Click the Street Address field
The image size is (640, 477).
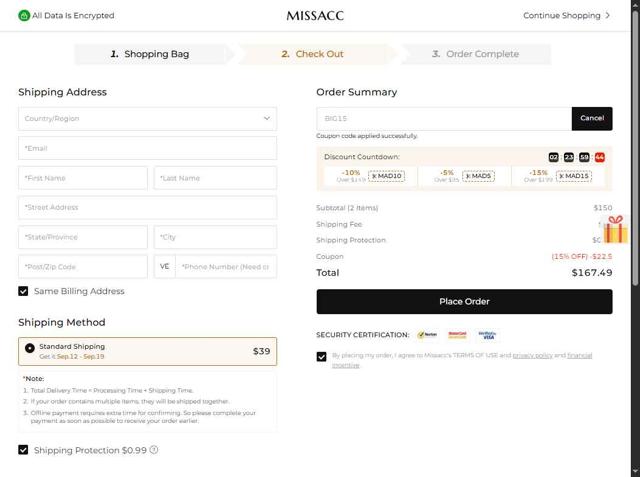pos(147,207)
